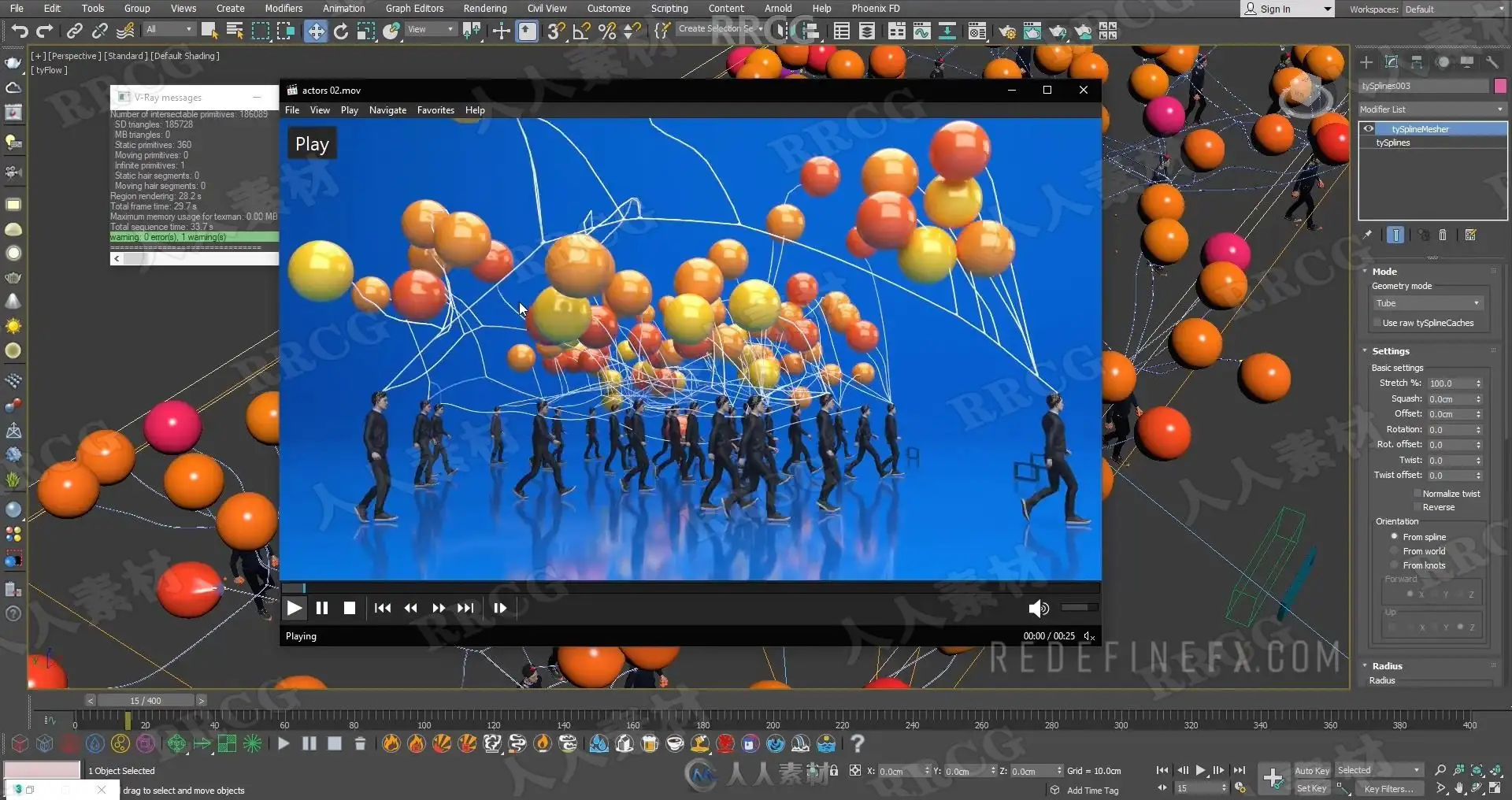Collapse the Settings rollout

click(1390, 351)
